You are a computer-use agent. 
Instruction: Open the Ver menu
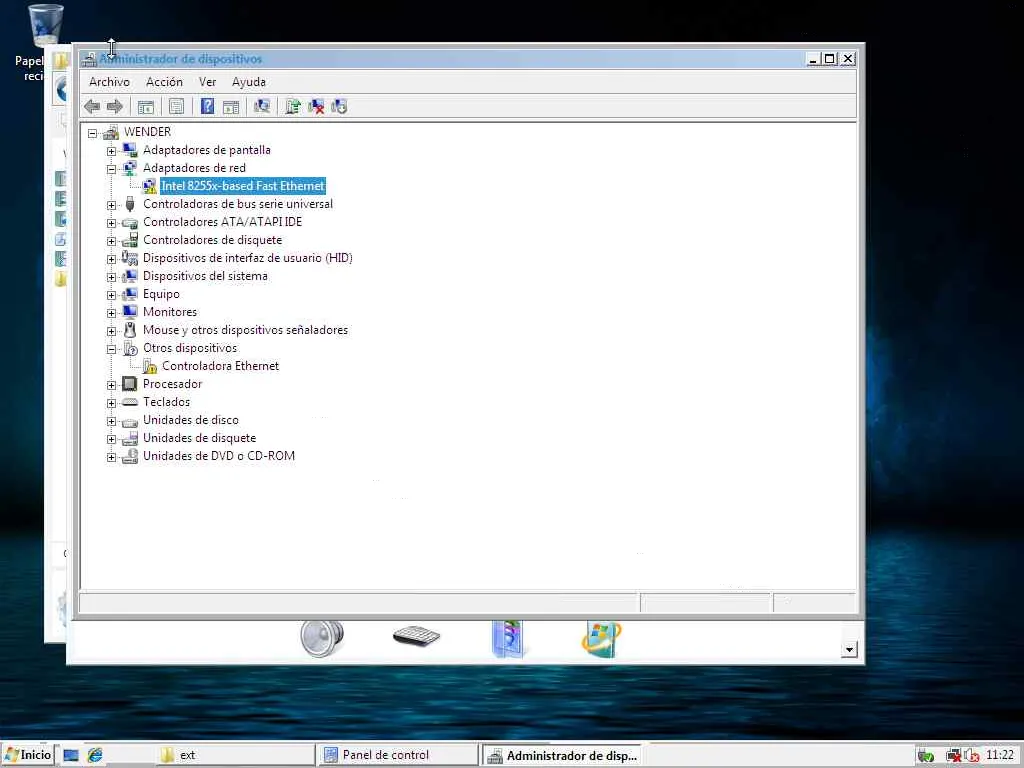point(208,82)
